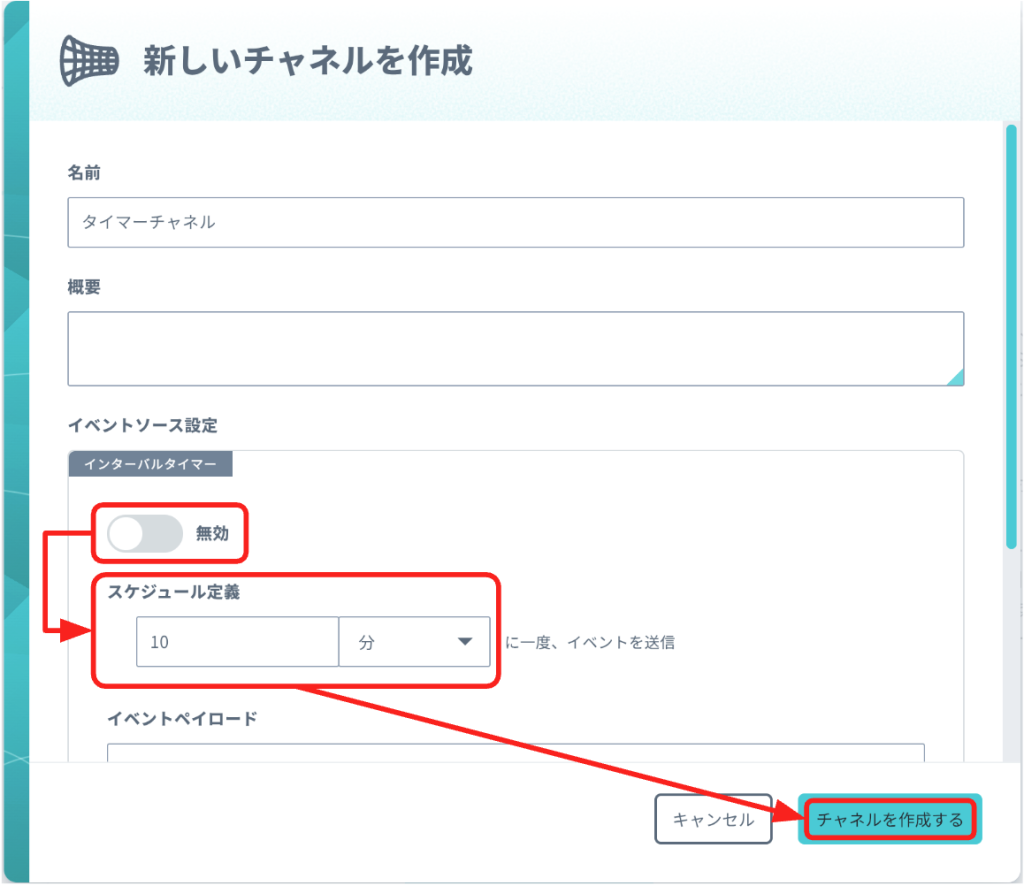The width and height of the screenshot is (1024, 886).
Task: Click the イベントソース設定 section label
Action: tap(142, 425)
